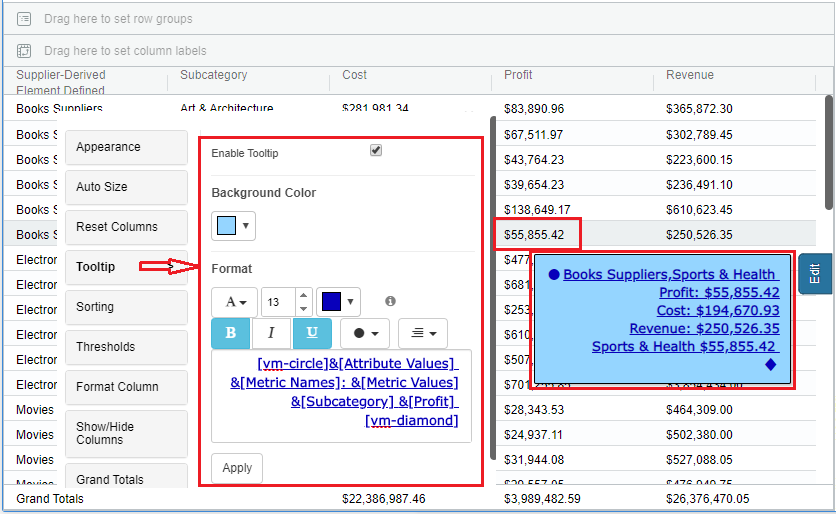Viewport: 836px width, 514px height.
Task: Click the vertical Edit tab button
Action: pos(815,274)
